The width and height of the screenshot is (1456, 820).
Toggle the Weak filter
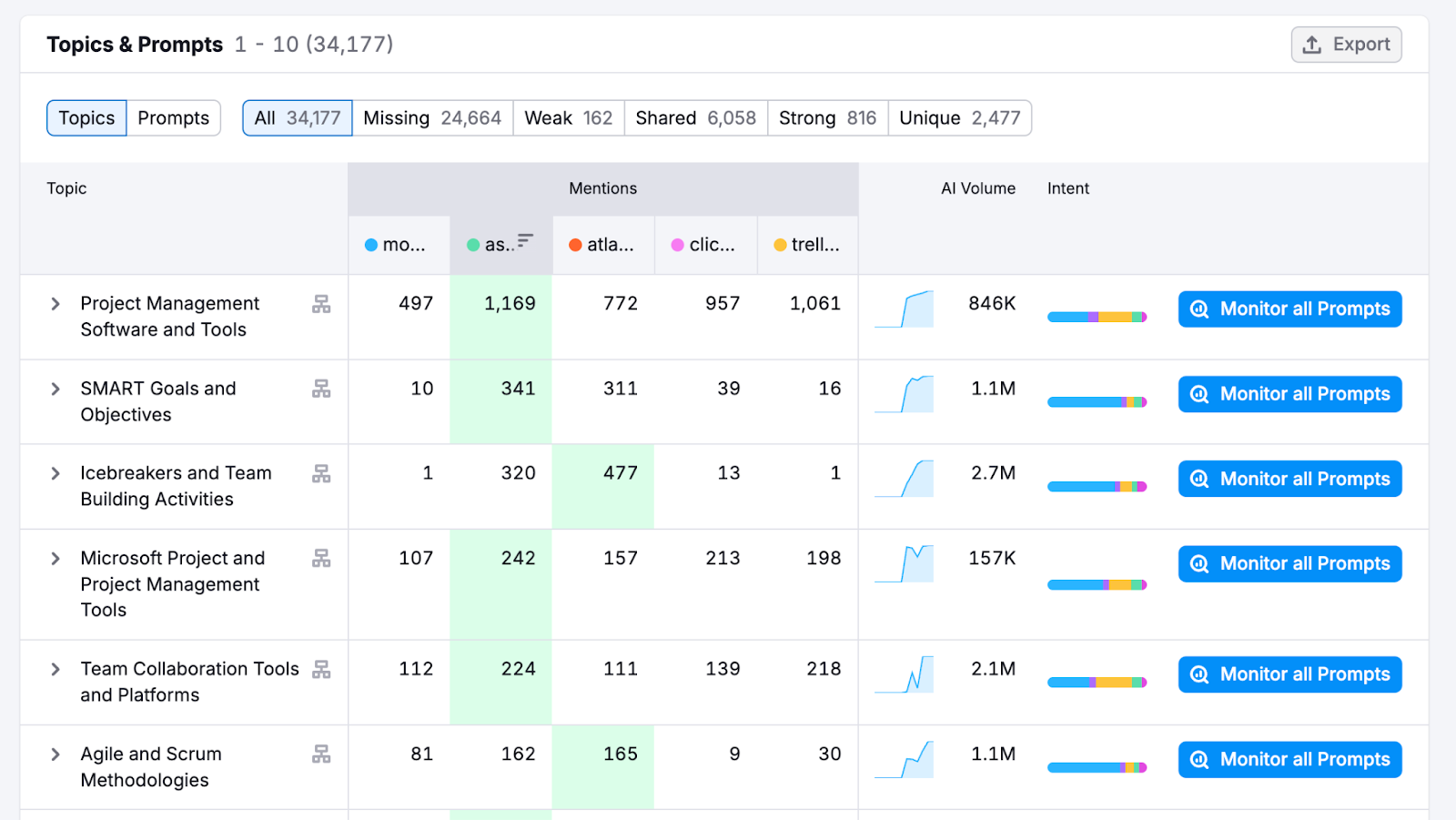(568, 117)
